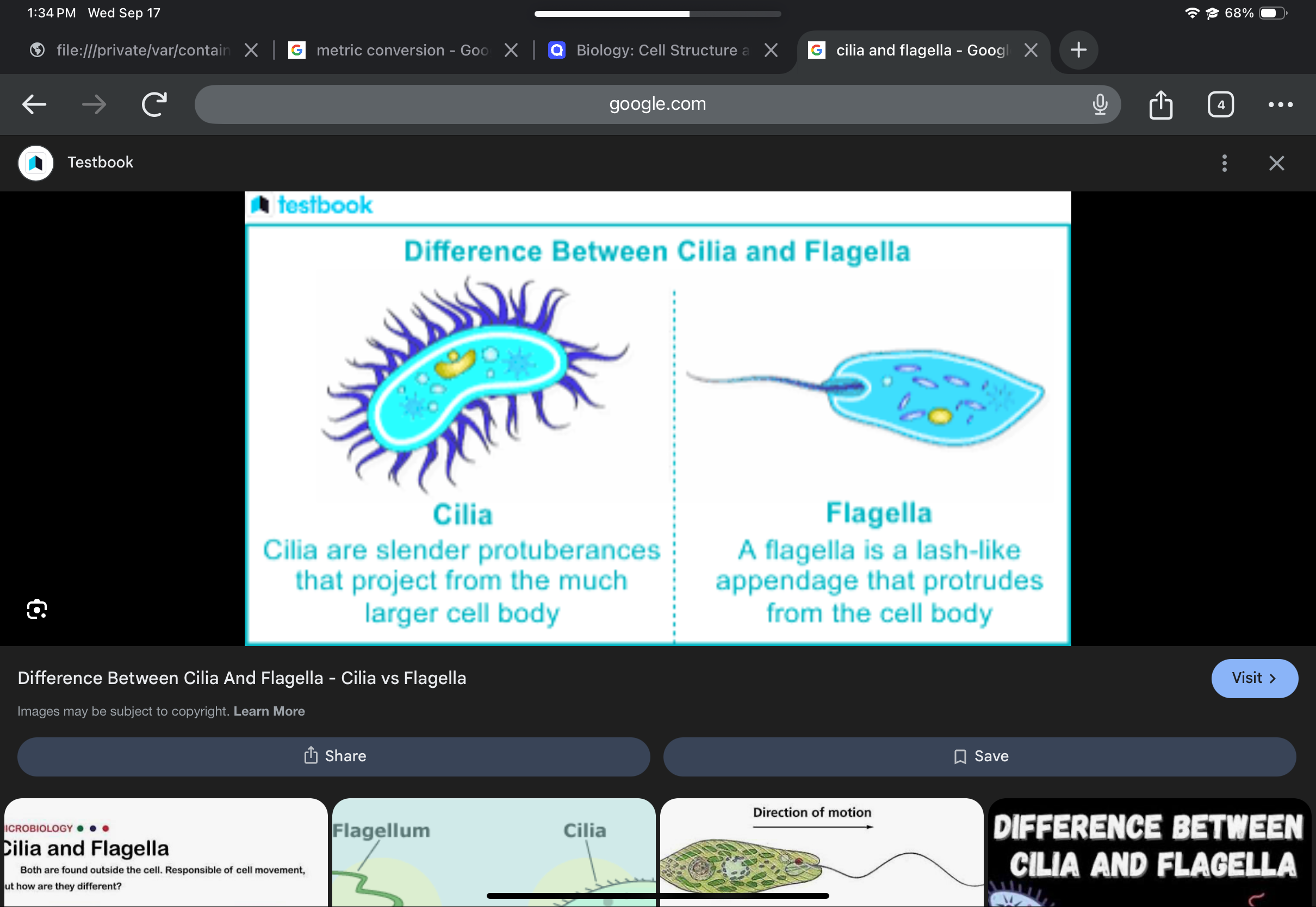The width and height of the screenshot is (1316, 907).
Task: Close the cilia and flagella tab
Action: point(1031,51)
